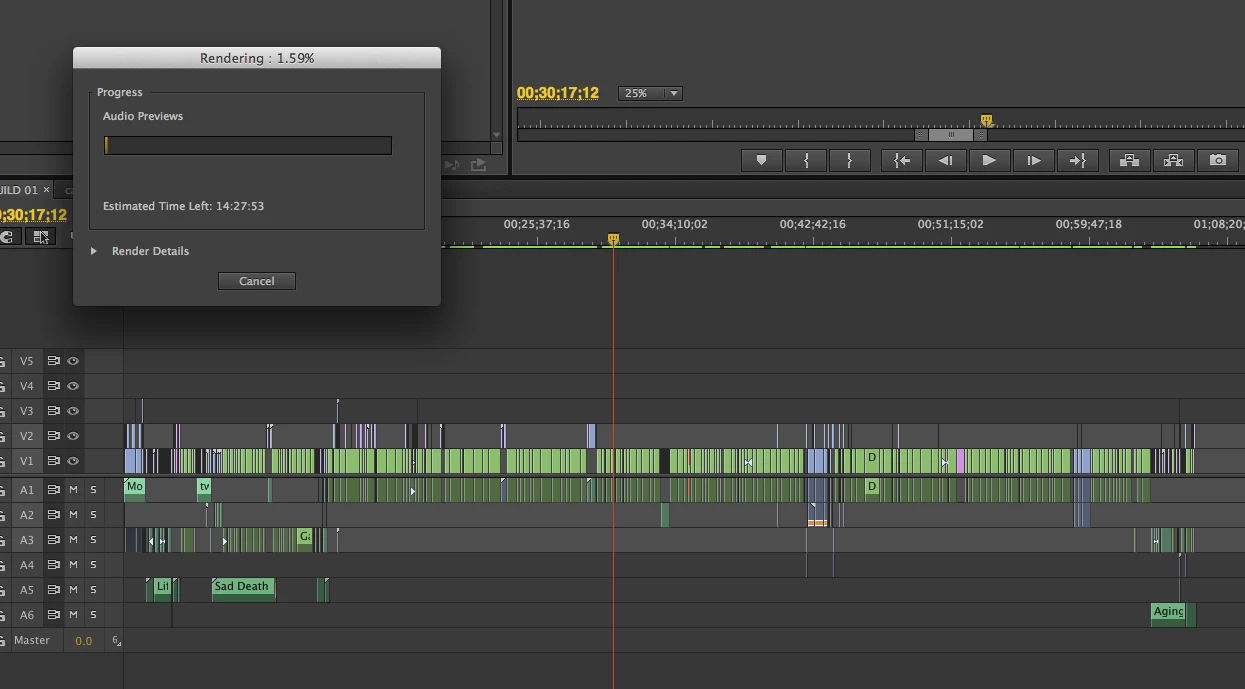Click the Mark In button
Viewport: 1245px width, 689px height.
[806, 160]
